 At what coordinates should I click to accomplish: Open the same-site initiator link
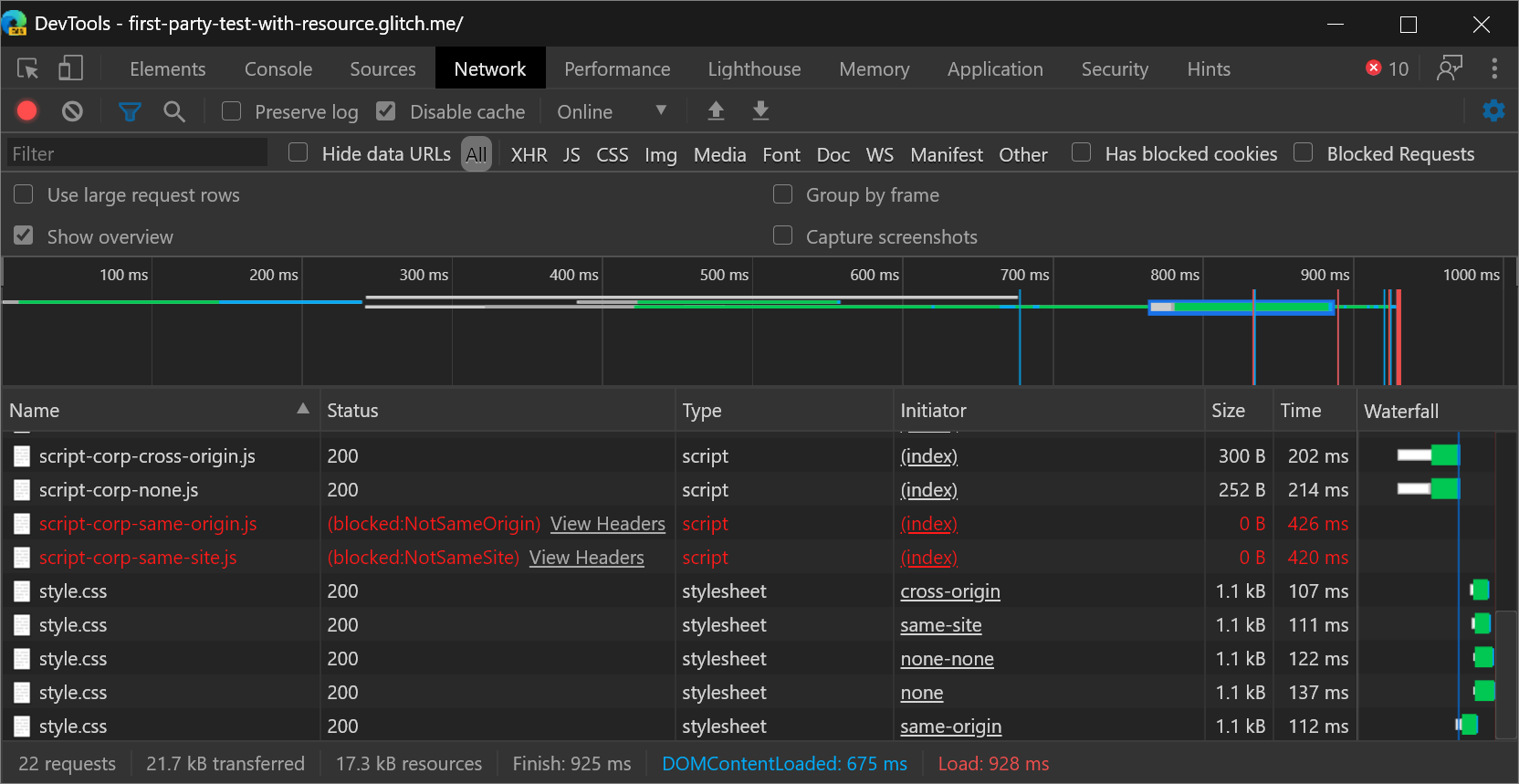(940, 625)
